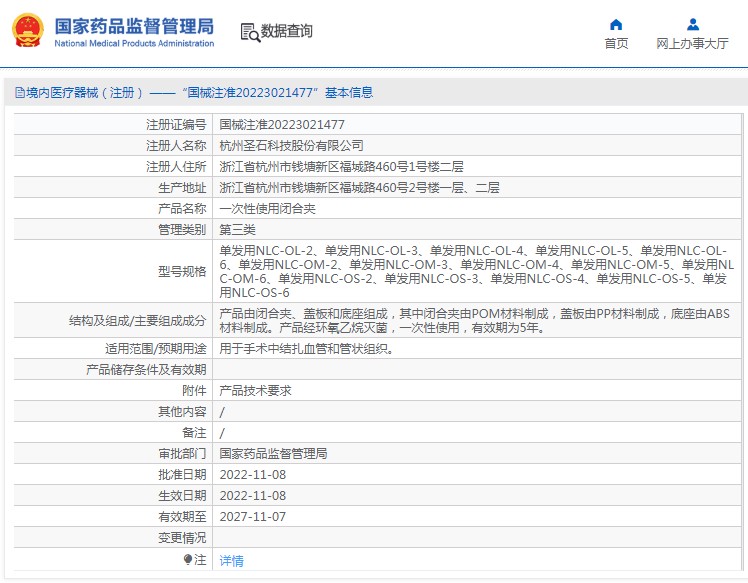Click the 网上办事大厅 user icon
This screenshot has height=583, width=748.
693,24
